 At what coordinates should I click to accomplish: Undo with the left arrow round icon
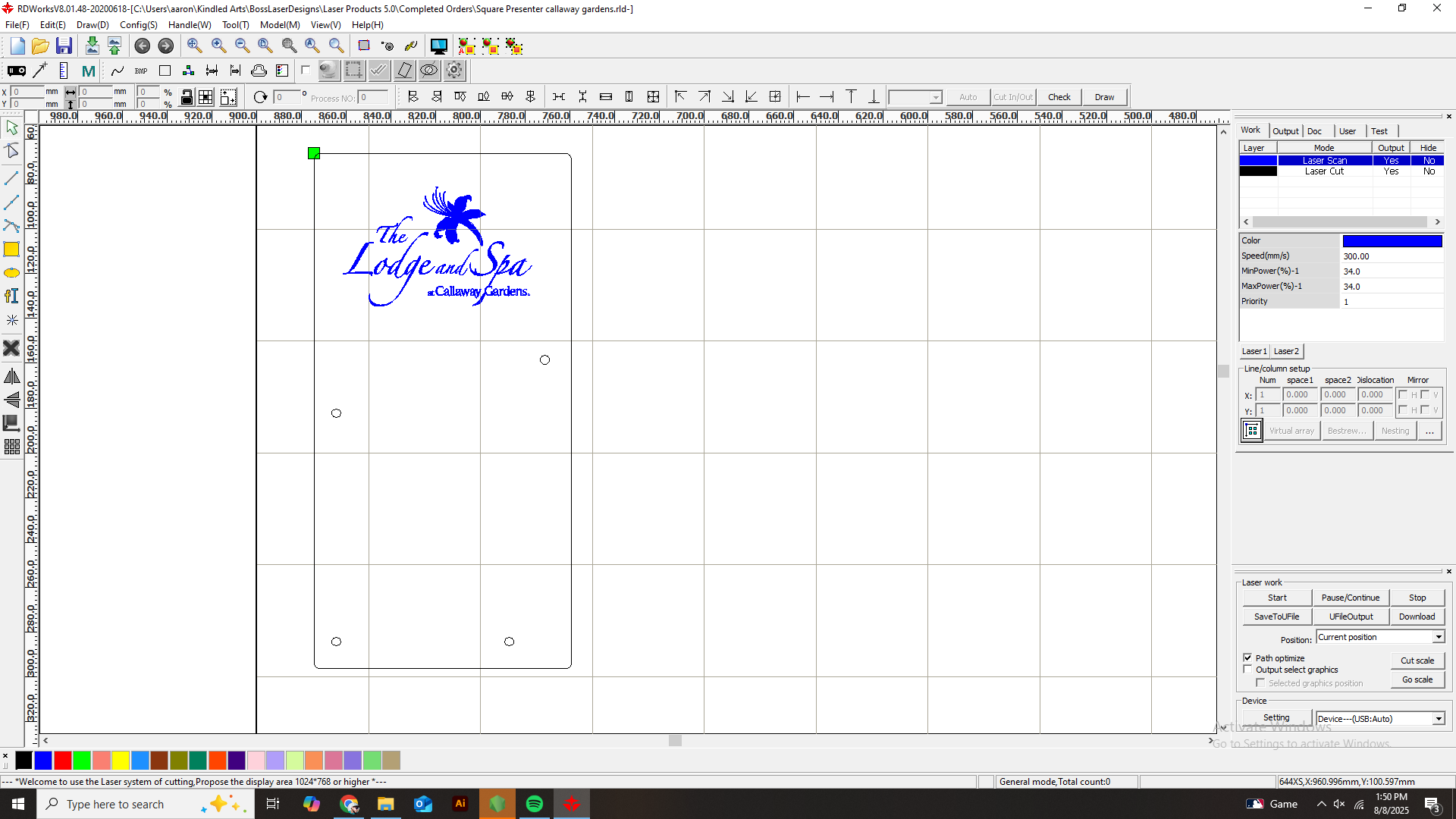tap(142, 46)
